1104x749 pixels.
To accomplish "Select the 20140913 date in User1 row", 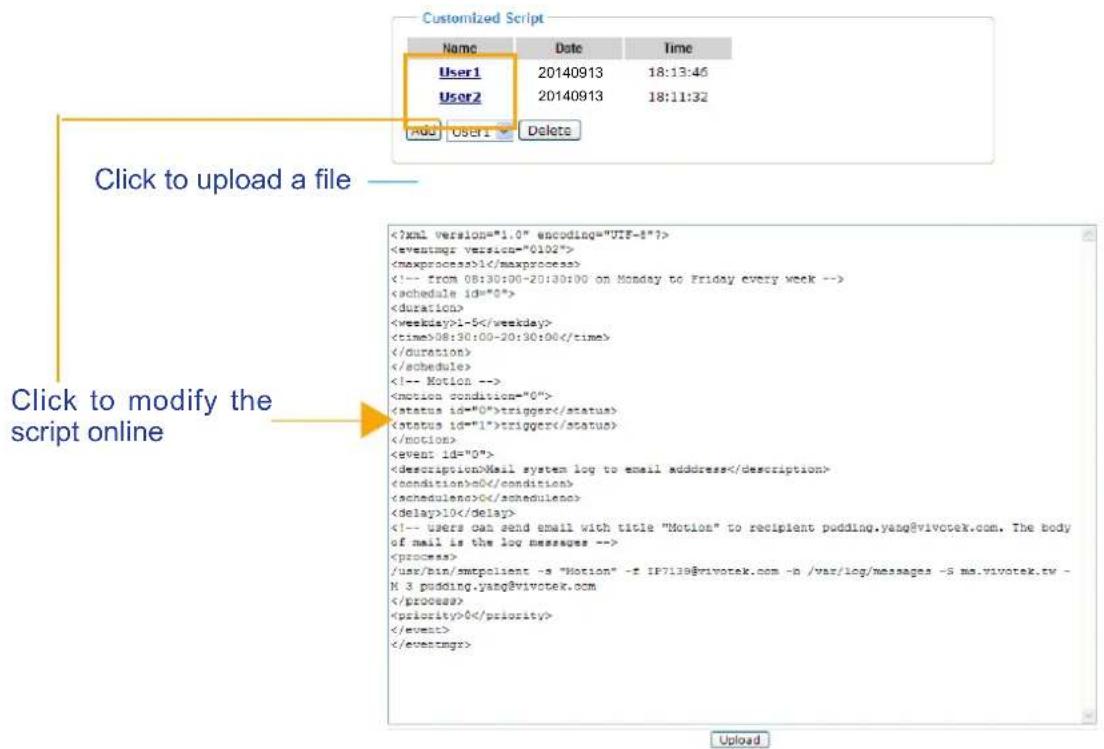I will pos(570,73).
